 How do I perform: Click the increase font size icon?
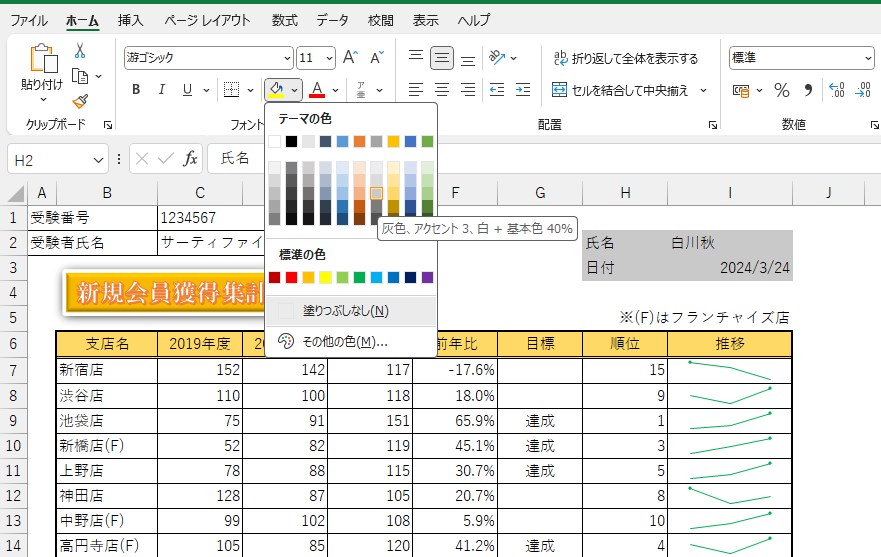[350, 58]
